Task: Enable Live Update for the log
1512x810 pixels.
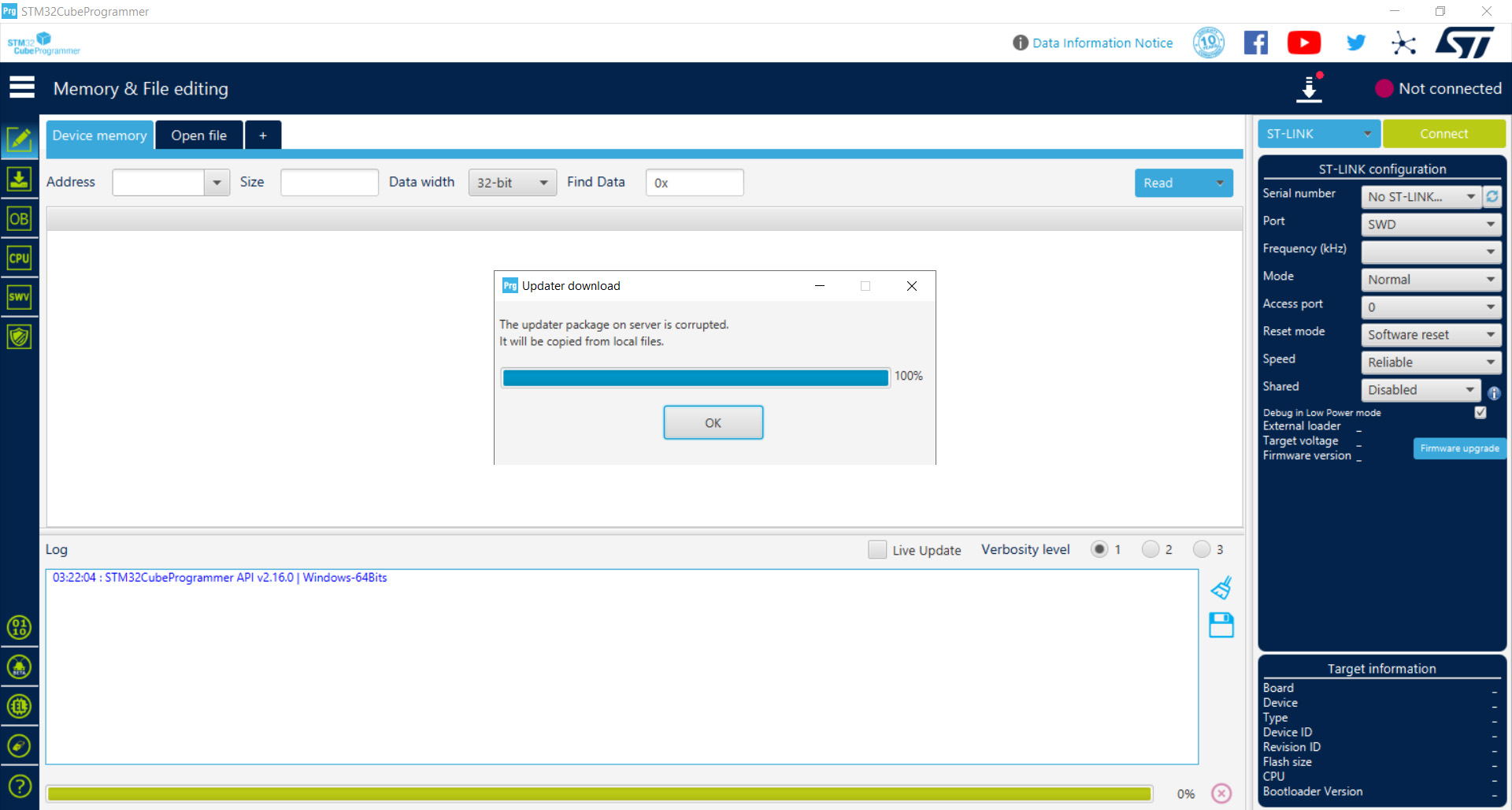Action: [x=877, y=549]
